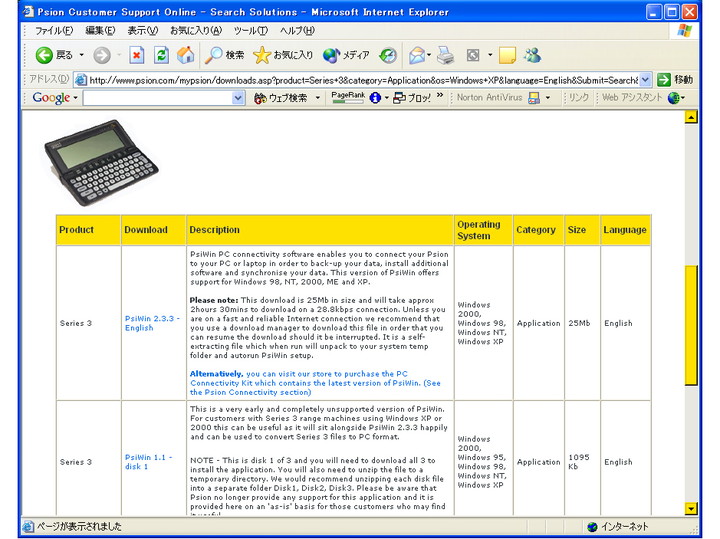
Task: Click the Go arrow button beside address bar
Action: pos(664,80)
